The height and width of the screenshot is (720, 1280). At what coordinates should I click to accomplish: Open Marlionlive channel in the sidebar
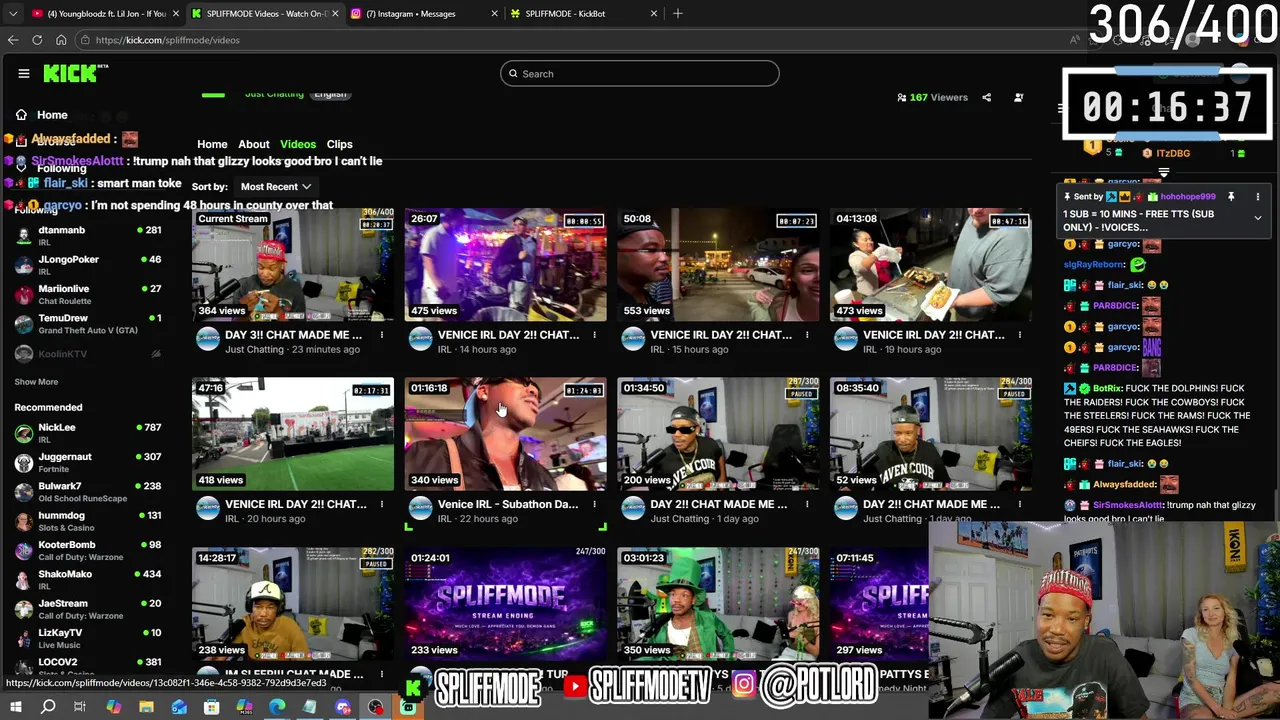88,294
